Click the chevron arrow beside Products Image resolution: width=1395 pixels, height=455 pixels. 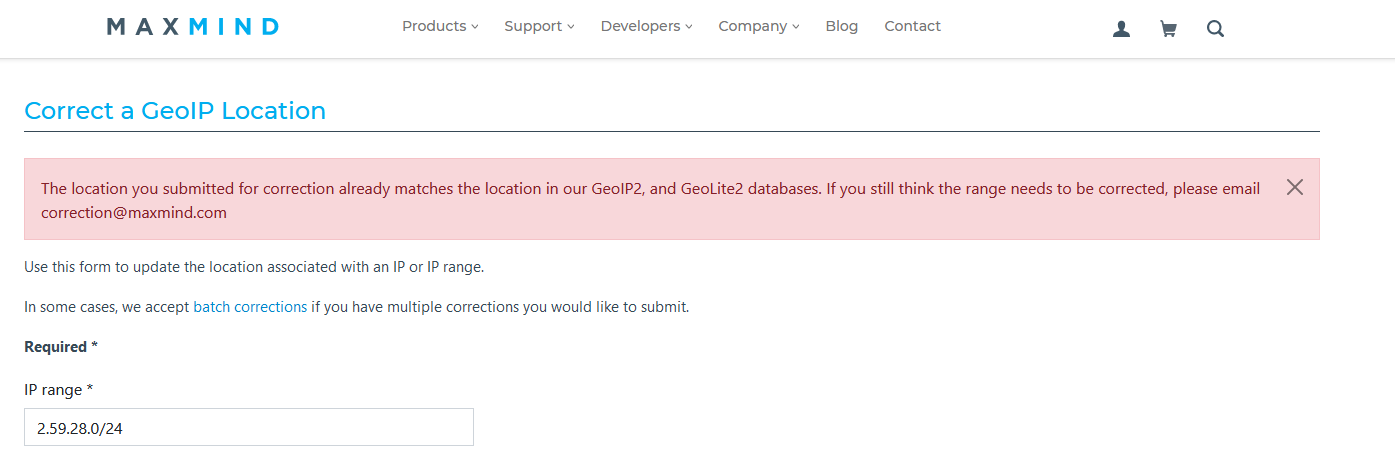[475, 27]
